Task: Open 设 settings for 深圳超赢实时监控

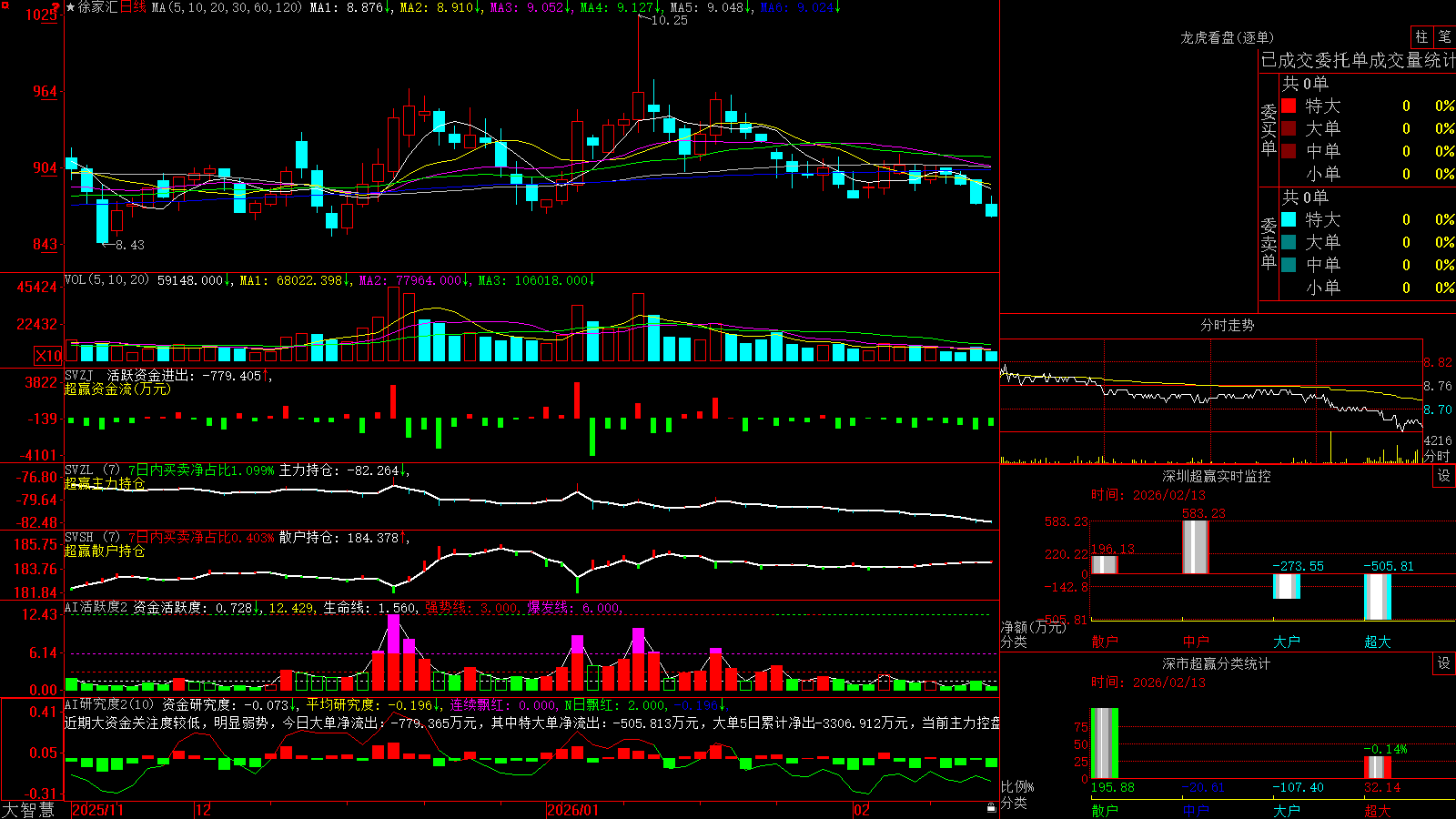Action: pyautogui.click(x=1444, y=476)
